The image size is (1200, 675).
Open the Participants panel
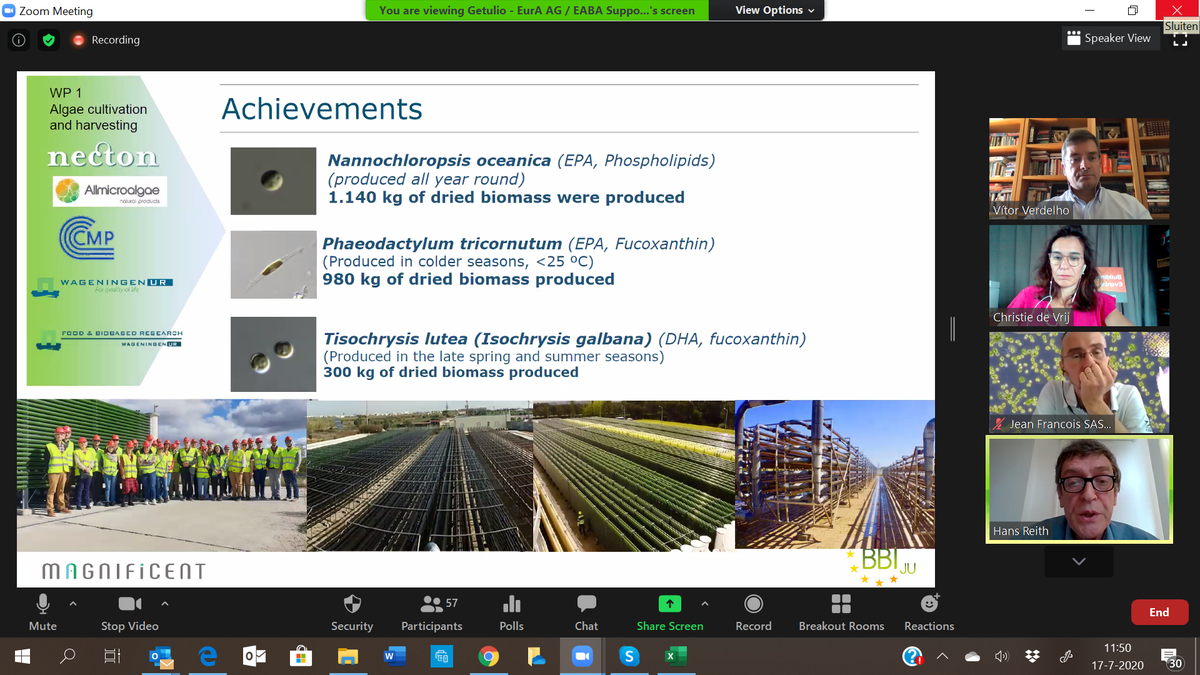pyautogui.click(x=432, y=612)
